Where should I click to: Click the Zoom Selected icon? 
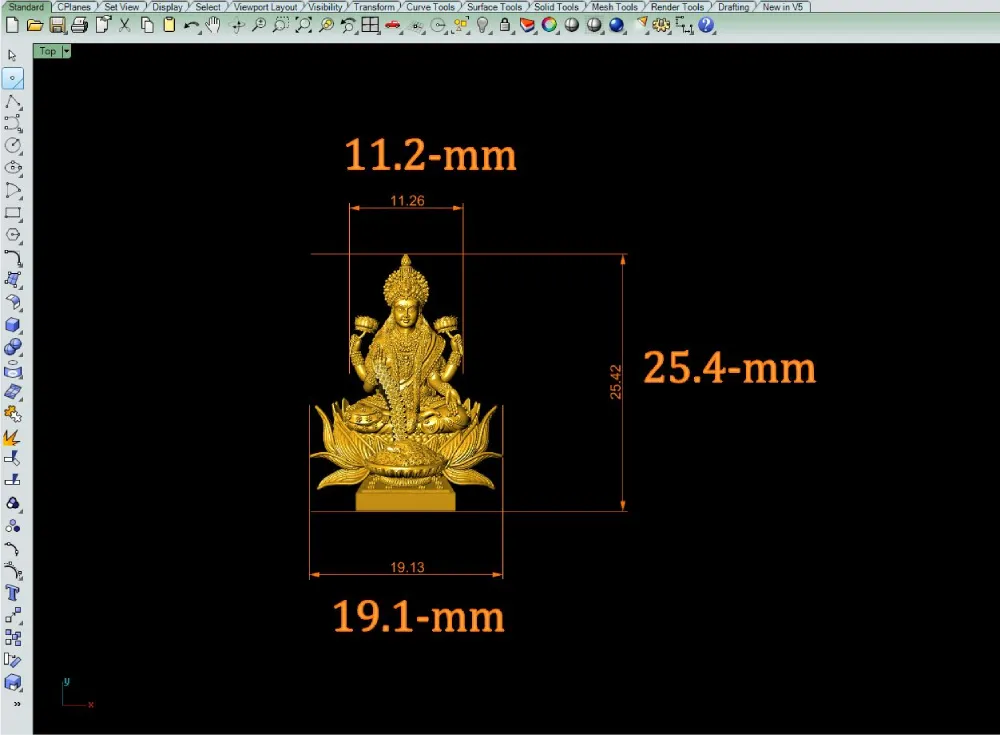(x=326, y=26)
